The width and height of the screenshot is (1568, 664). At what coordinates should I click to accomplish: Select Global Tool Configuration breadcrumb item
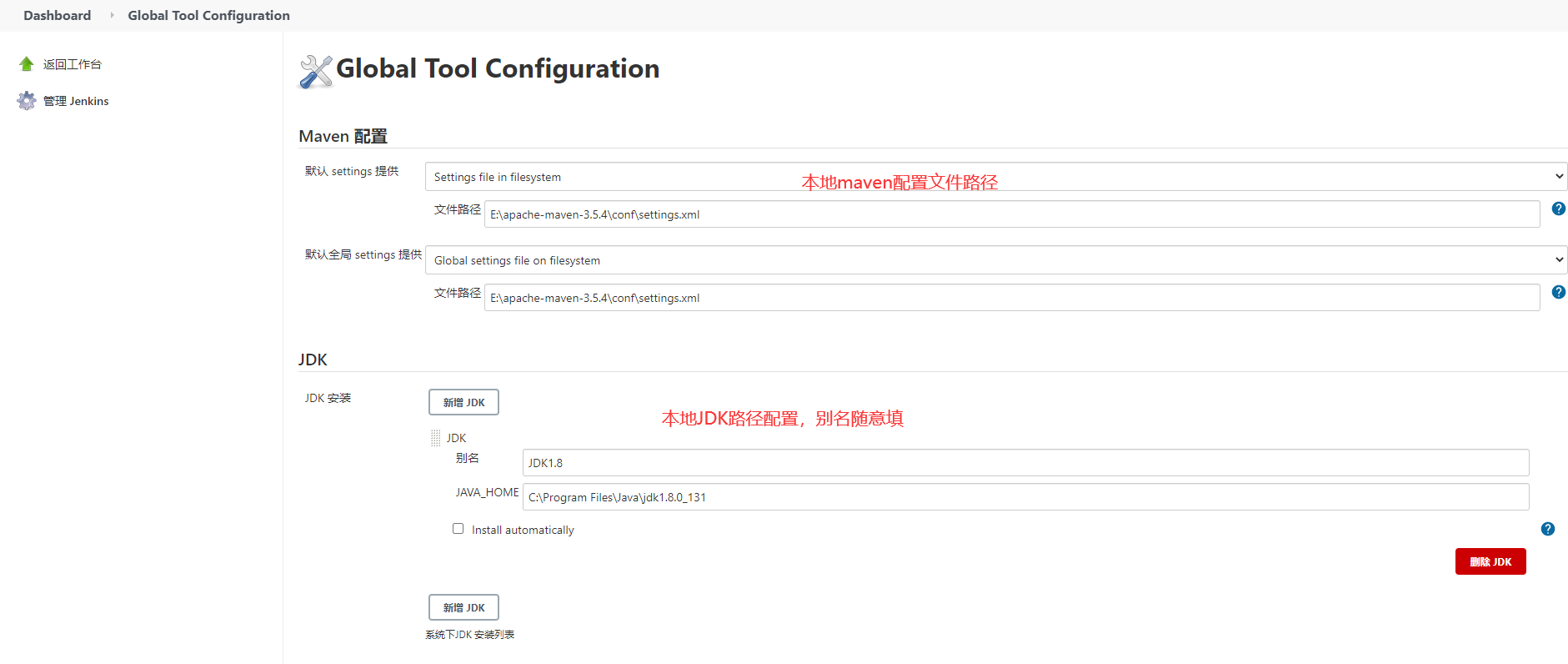pyautogui.click(x=208, y=15)
